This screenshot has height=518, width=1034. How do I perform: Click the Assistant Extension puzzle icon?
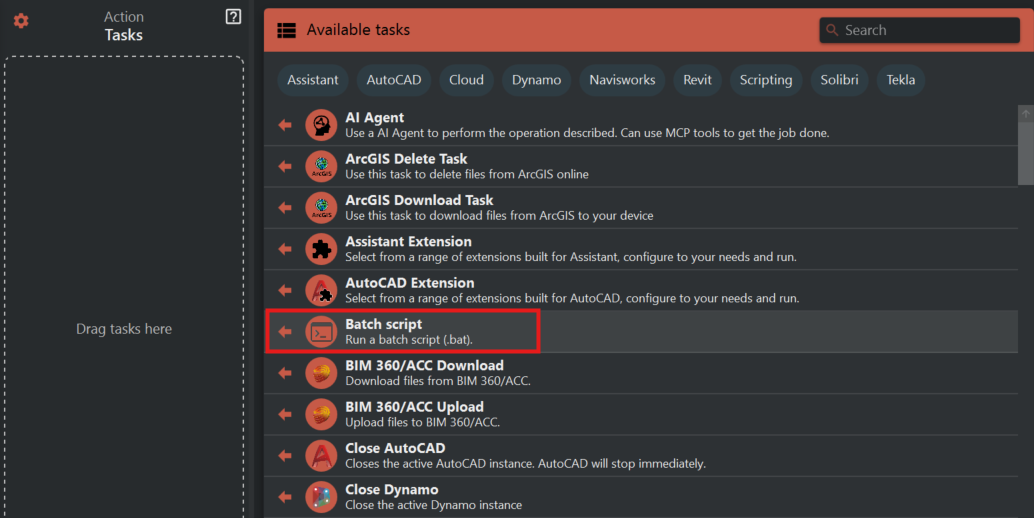[x=321, y=249]
